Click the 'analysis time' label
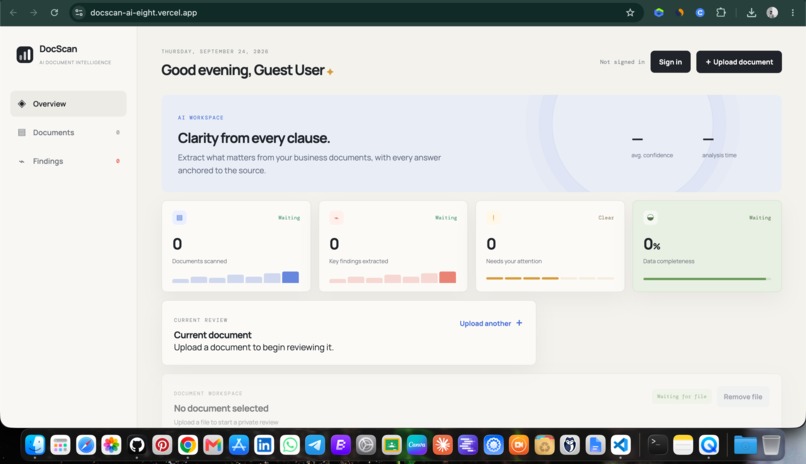Image resolution: width=806 pixels, height=464 pixels. pos(719,155)
